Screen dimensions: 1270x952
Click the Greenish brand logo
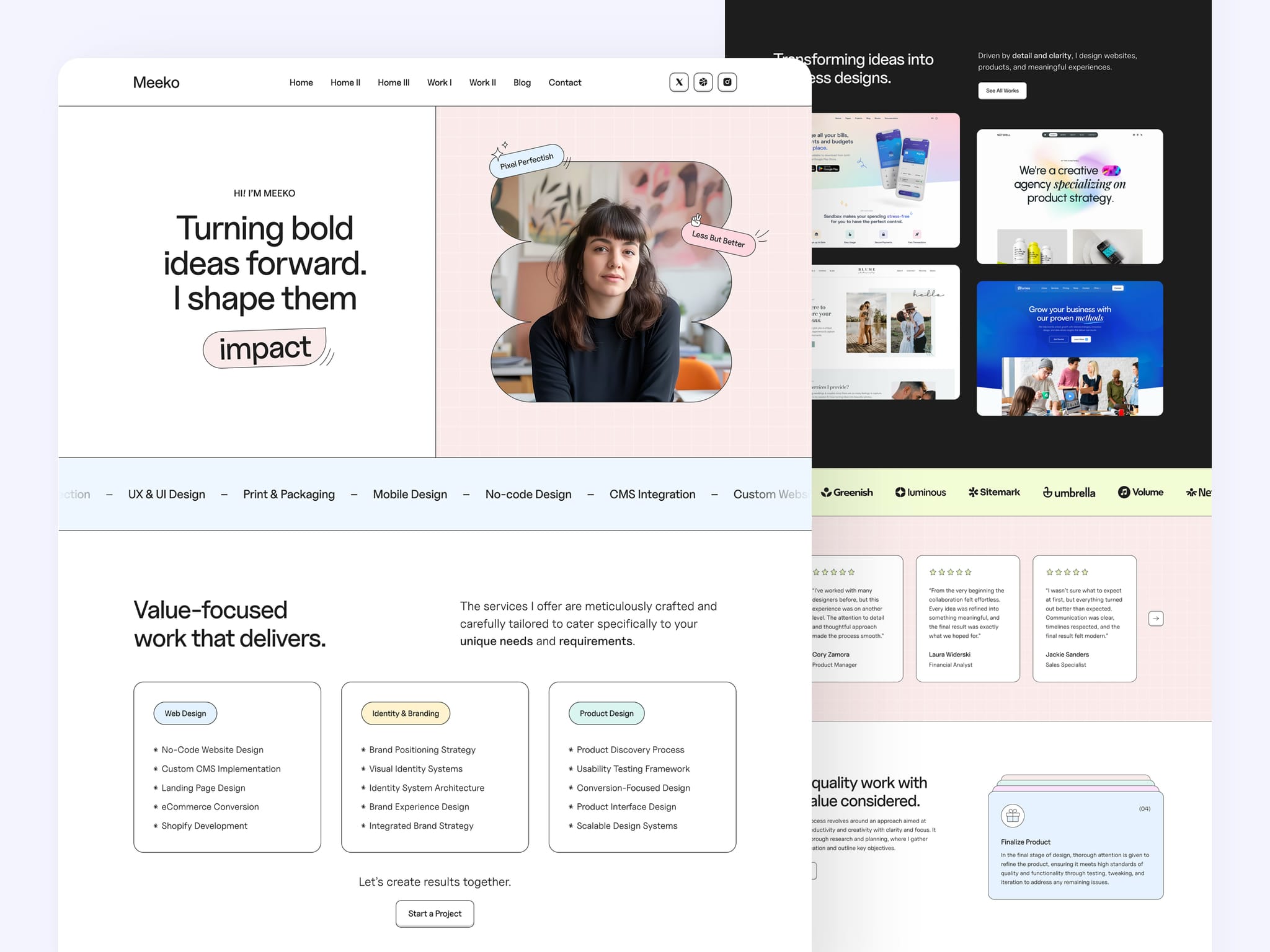click(847, 492)
